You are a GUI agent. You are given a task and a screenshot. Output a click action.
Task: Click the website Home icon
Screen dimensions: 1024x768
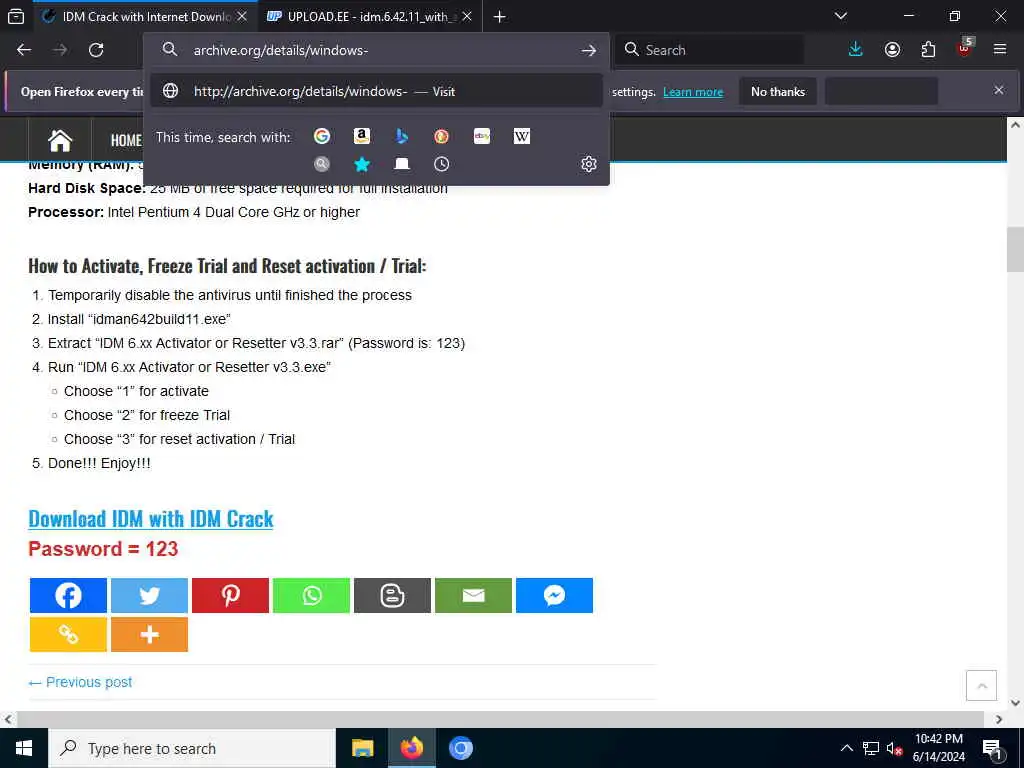pos(60,140)
